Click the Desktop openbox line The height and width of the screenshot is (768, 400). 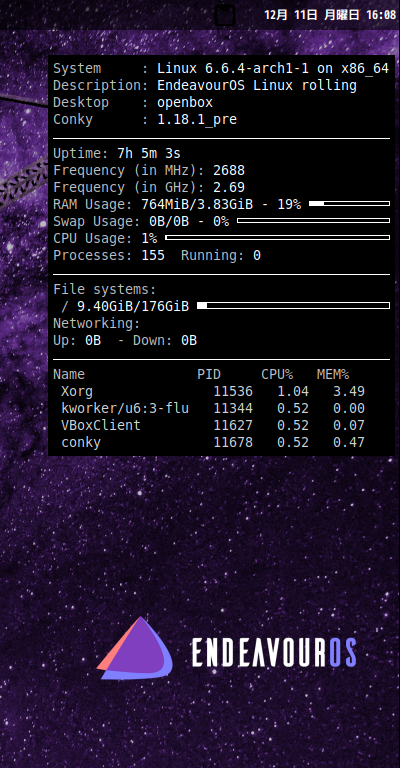pos(133,102)
